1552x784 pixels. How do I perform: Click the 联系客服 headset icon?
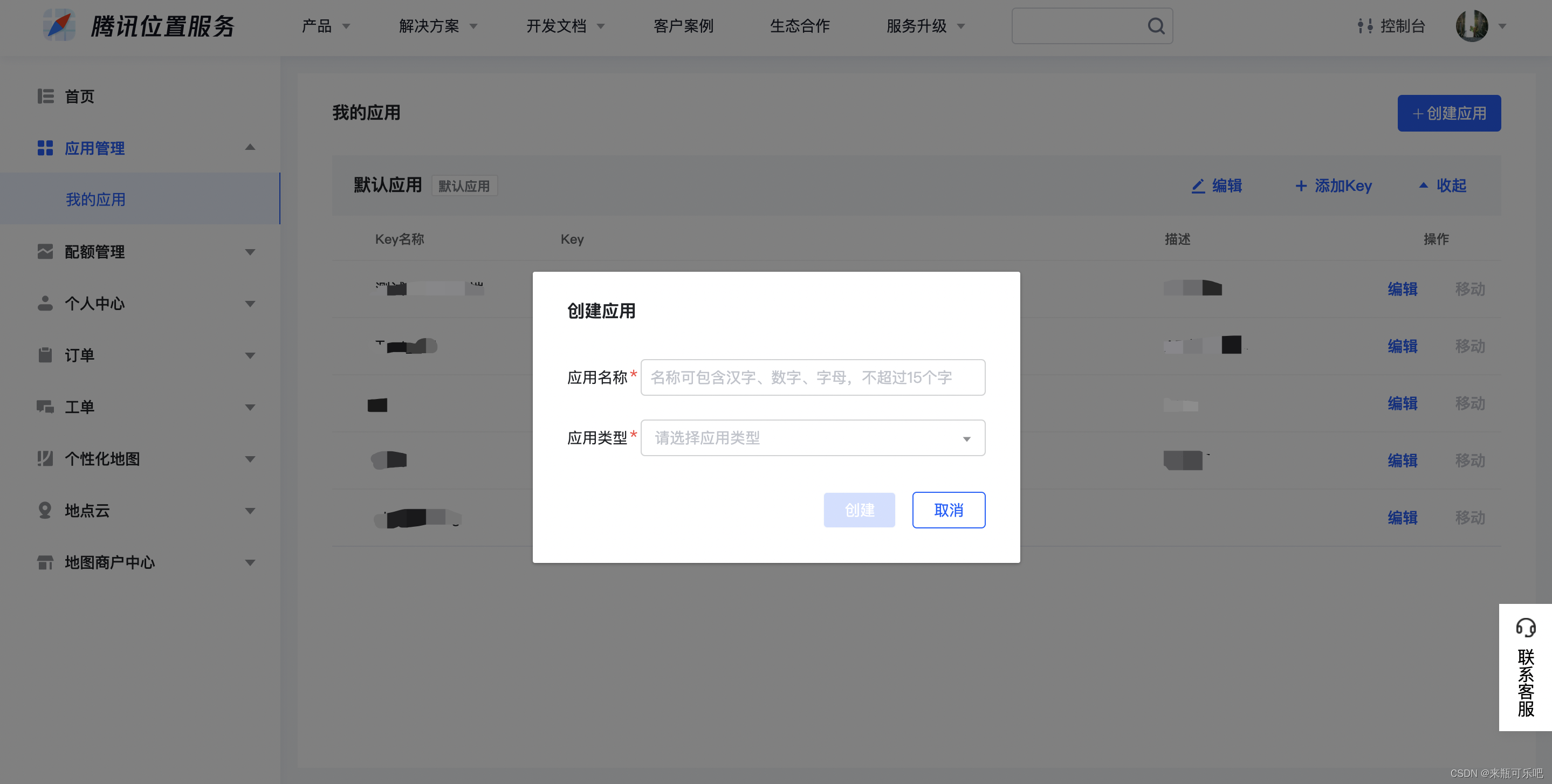[1525, 627]
